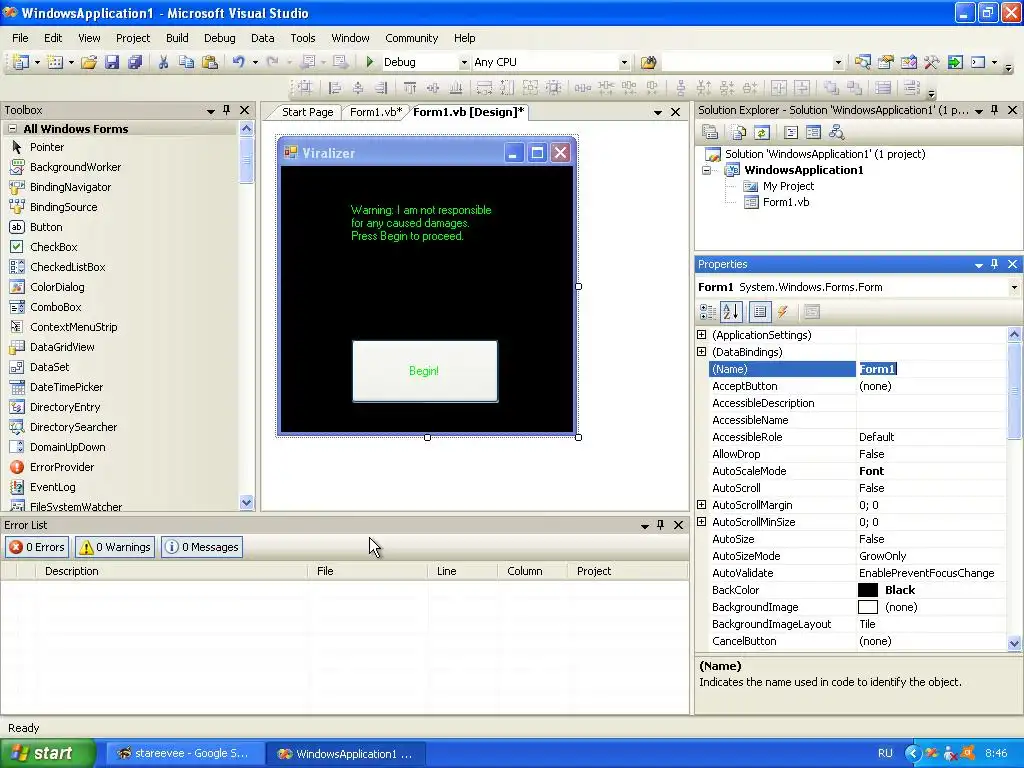Screen dimensions: 1024x768
Task: Click the Toolbox scrollbar down arrow
Action: tap(246, 502)
